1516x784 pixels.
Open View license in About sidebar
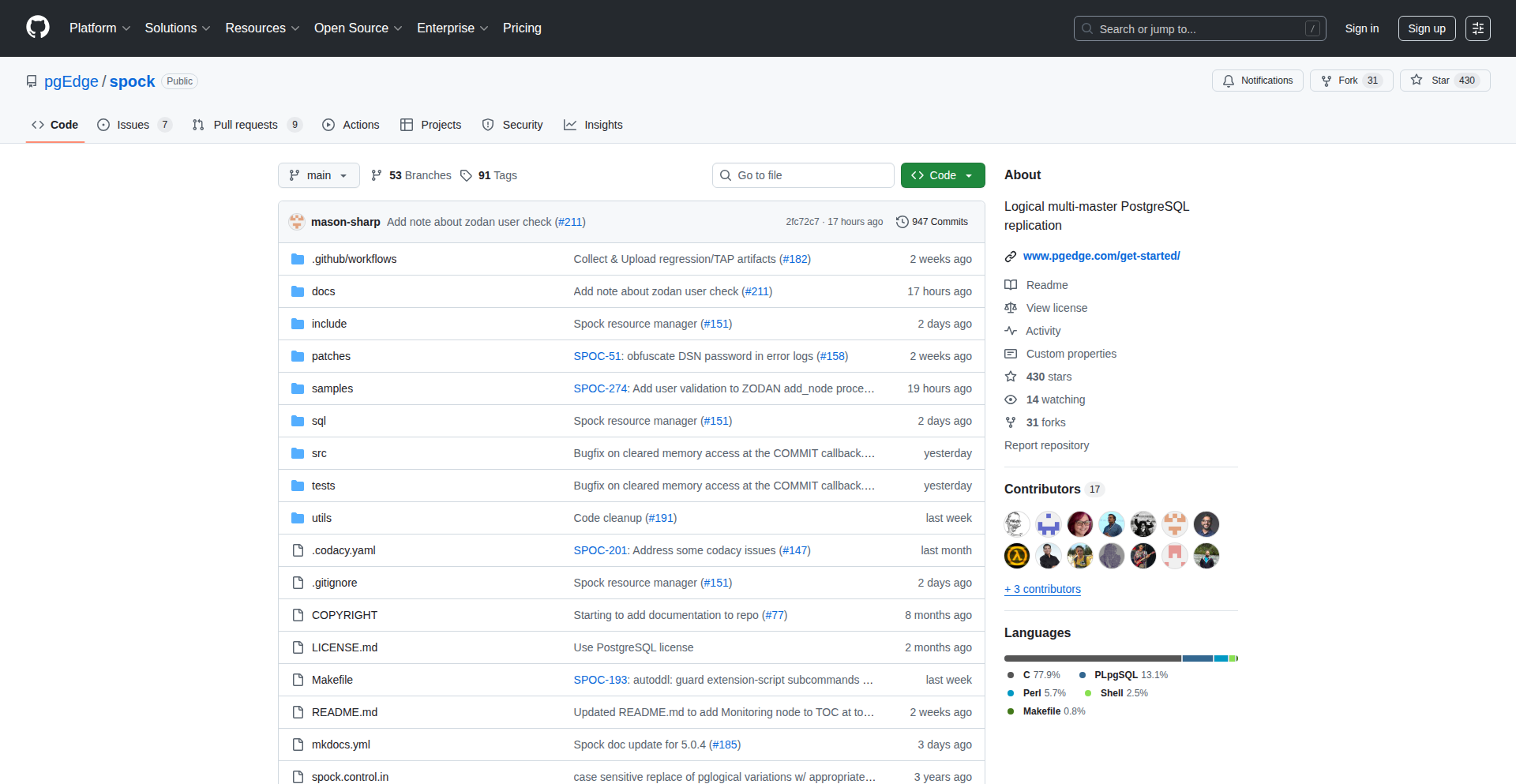tap(1046, 308)
